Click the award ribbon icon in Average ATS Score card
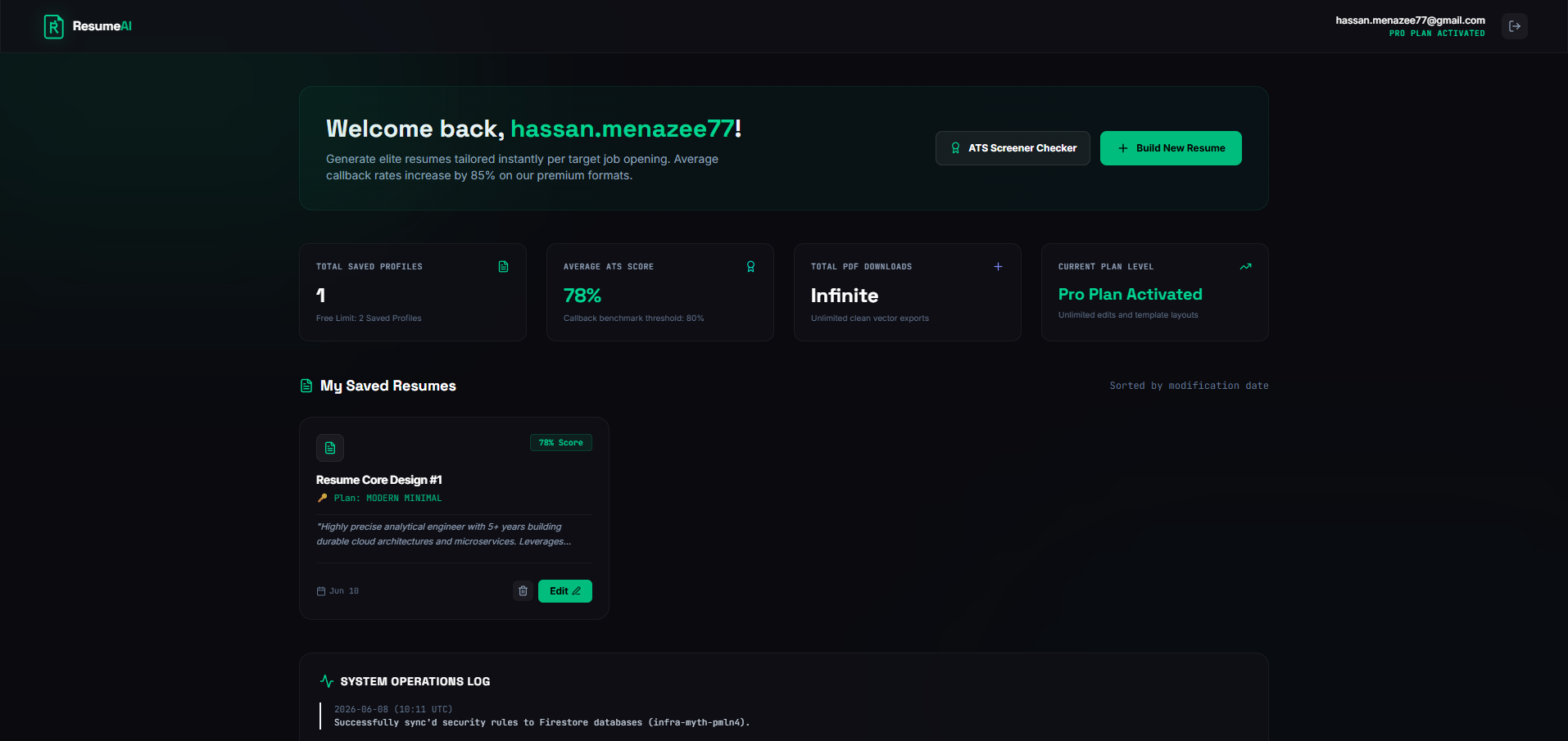This screenshot has height=741, width=1568. [x=750, y=267]
